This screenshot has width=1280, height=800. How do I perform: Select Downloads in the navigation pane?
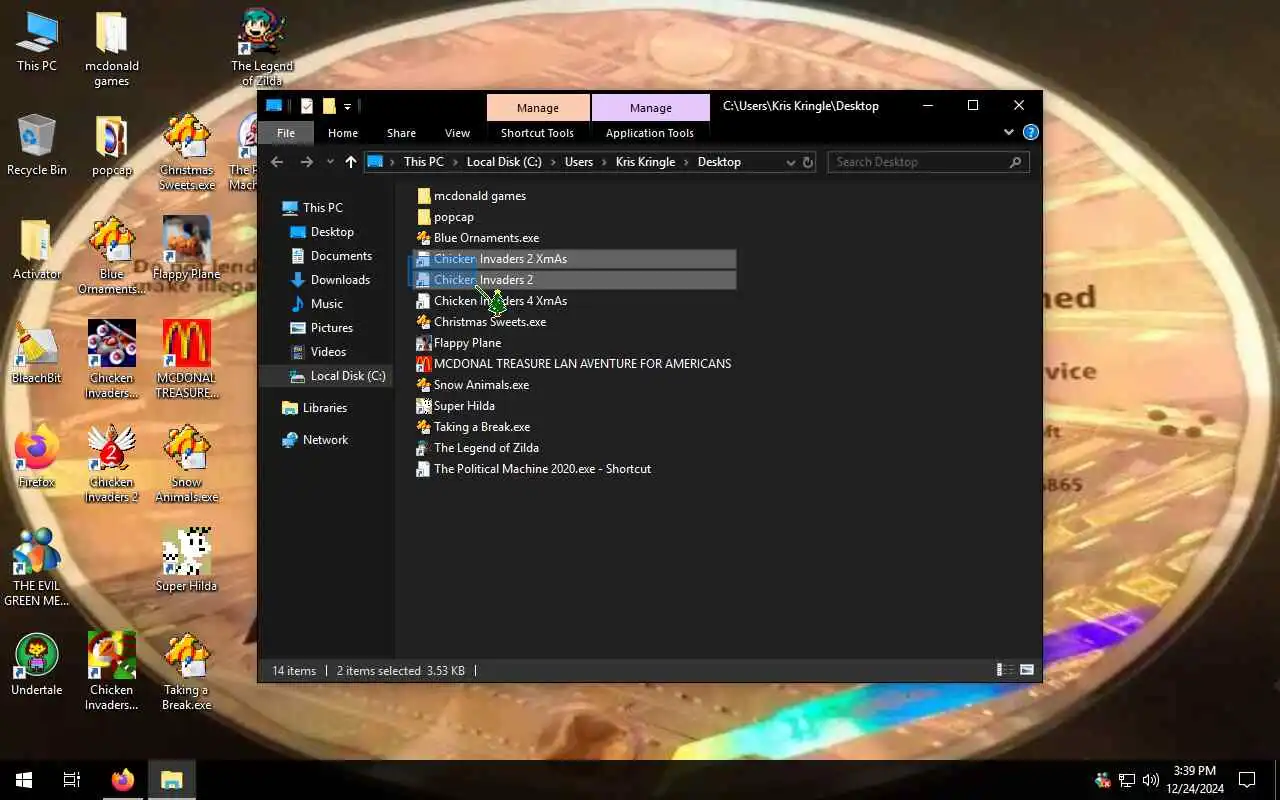[340, 280]
